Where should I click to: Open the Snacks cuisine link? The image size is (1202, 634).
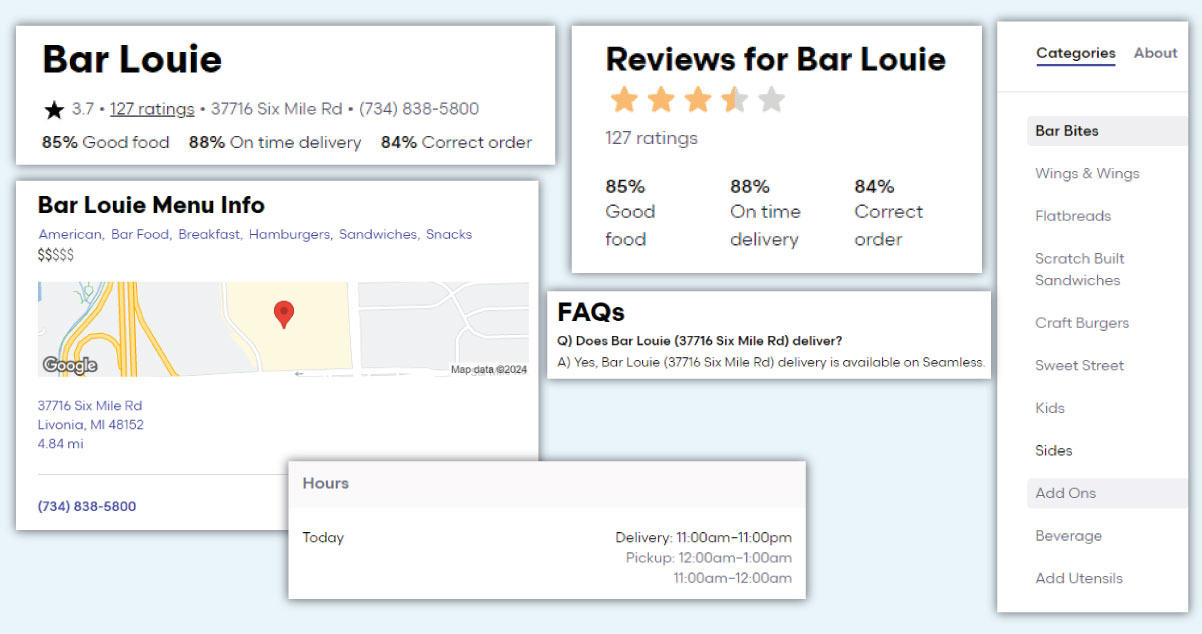[x=449, y=234]
